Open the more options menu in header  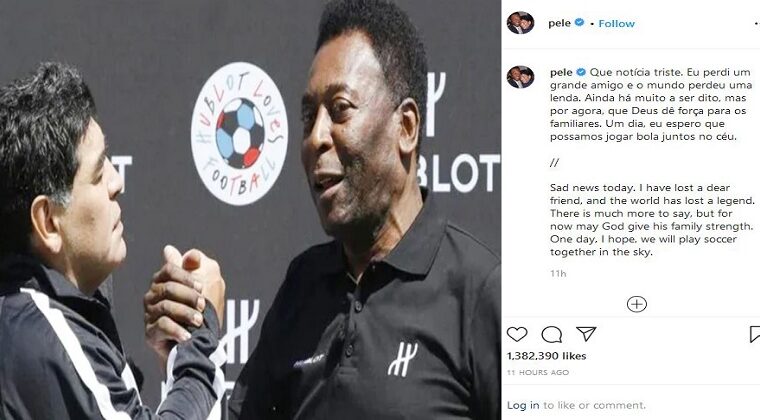click(756, 23)
